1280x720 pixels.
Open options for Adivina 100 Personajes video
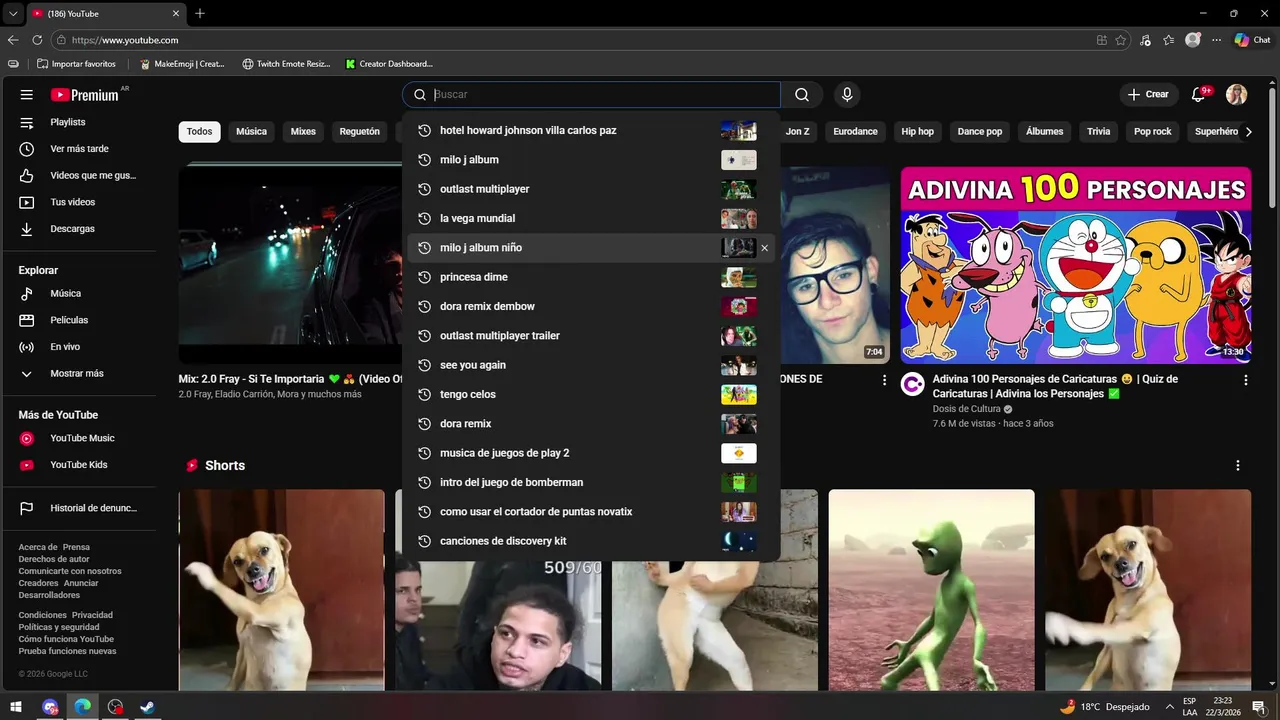pos(1246,380)
